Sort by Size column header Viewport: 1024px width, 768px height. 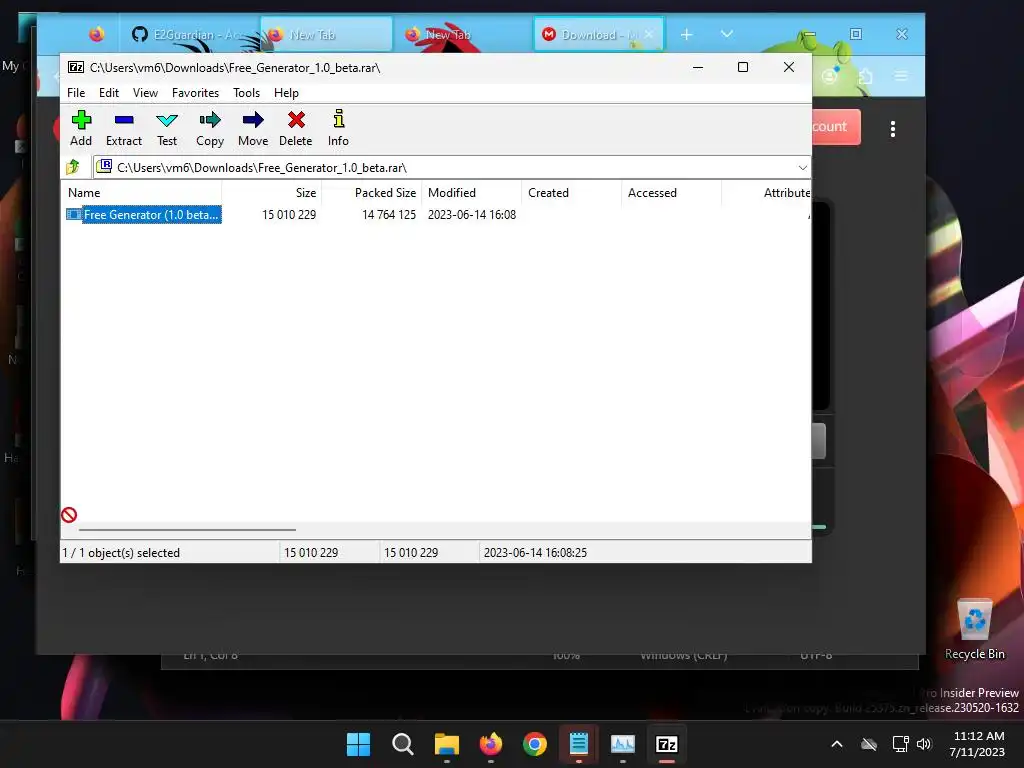[271, 193]
